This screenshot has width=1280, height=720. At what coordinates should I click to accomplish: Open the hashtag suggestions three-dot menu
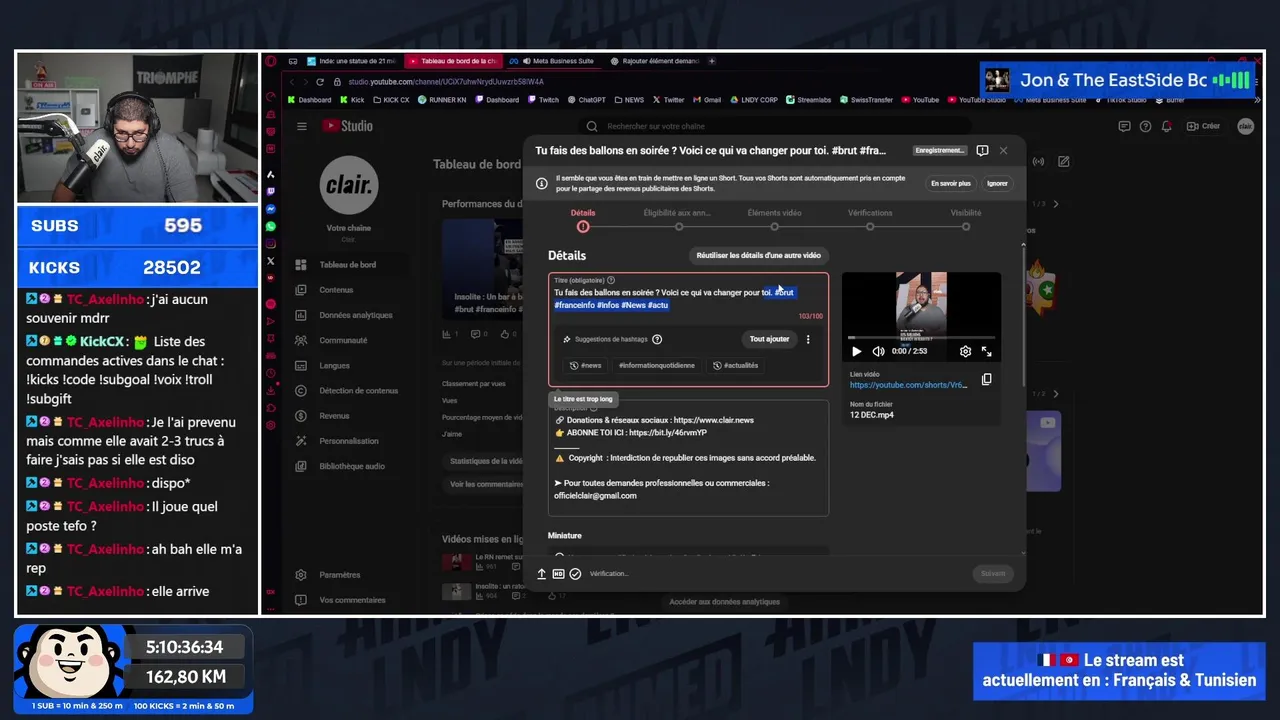point(808,339)
